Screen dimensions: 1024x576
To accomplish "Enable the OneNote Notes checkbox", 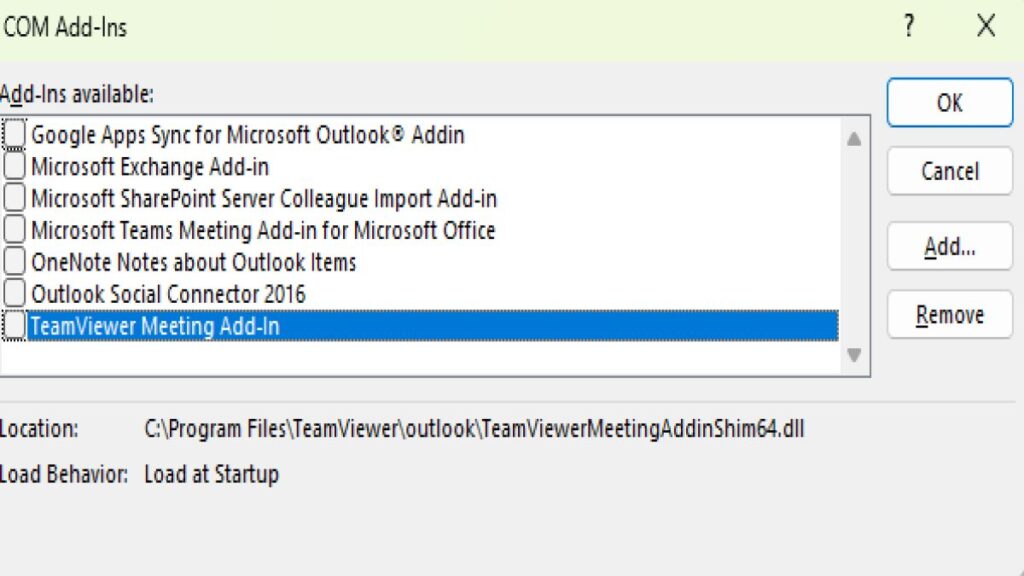I will coord(15,262).
